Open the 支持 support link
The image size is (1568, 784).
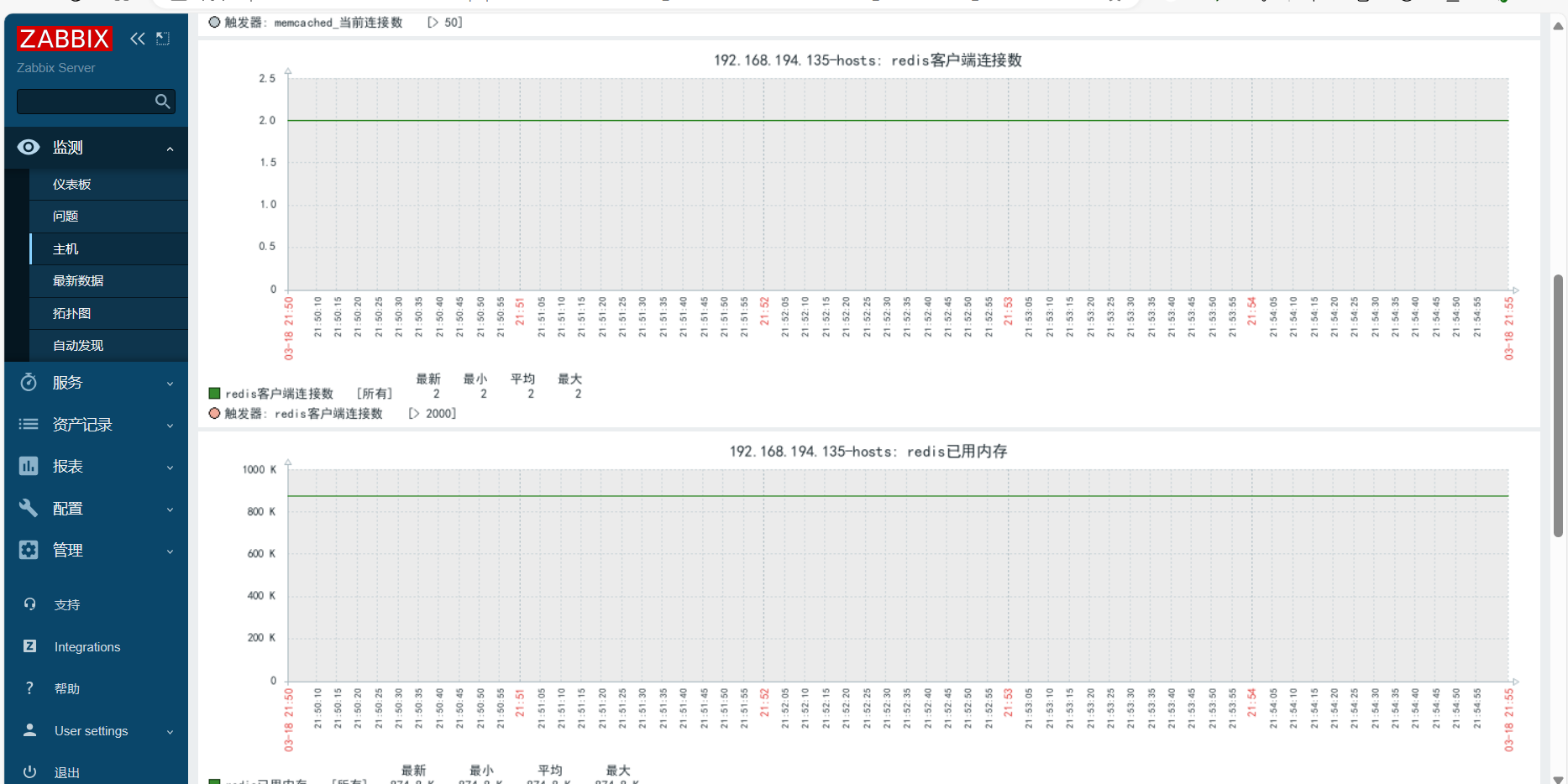[x=67, y=604]
